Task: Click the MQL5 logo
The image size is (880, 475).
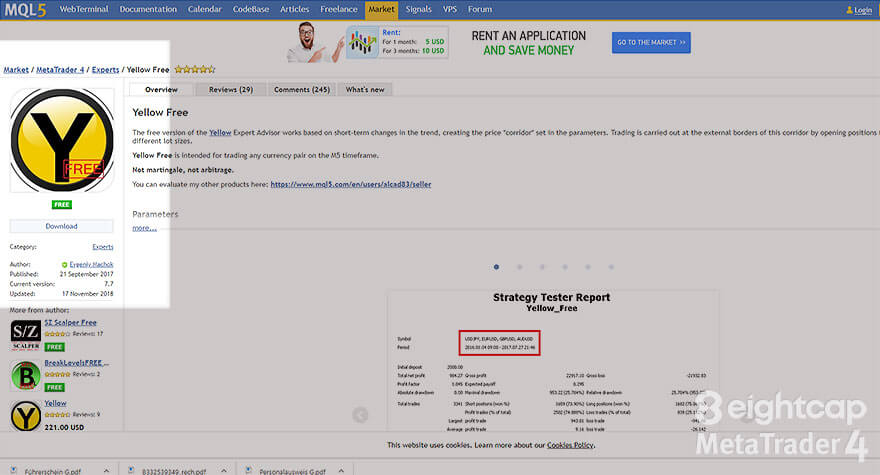Action: click(x=25, y=10)
